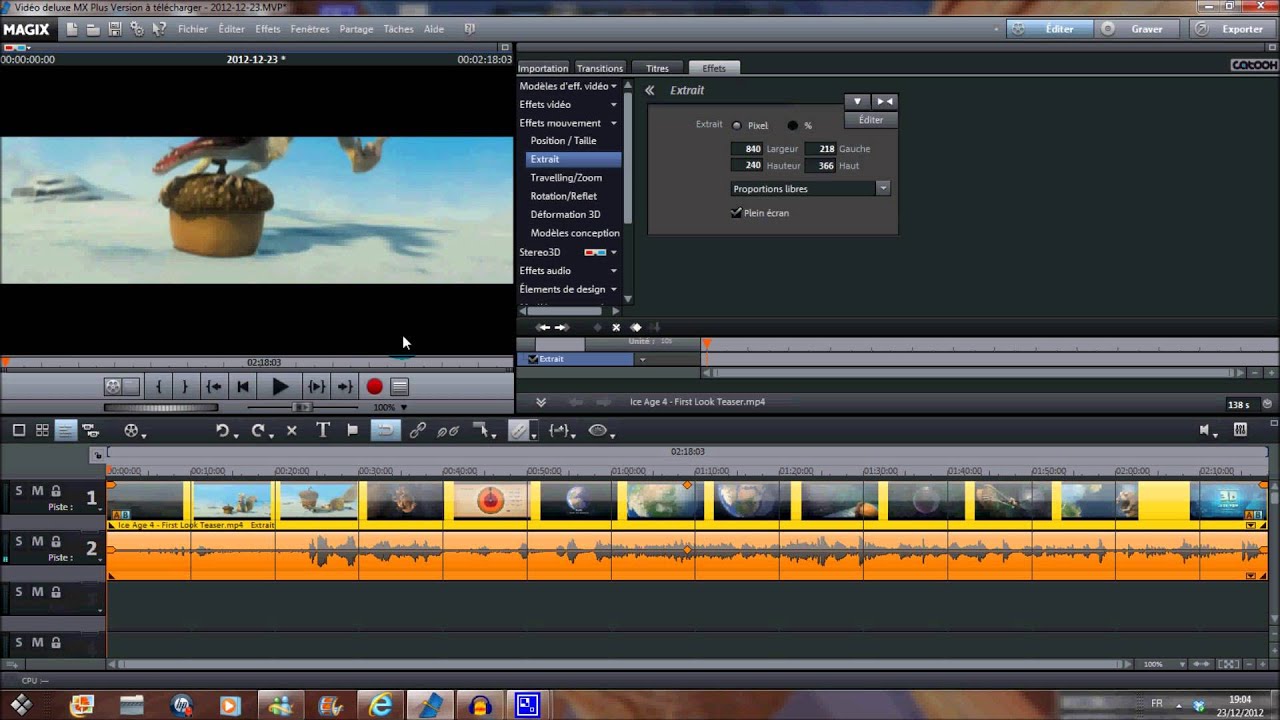Save the project with the floppy disk icon

click(x=115, y=29)
